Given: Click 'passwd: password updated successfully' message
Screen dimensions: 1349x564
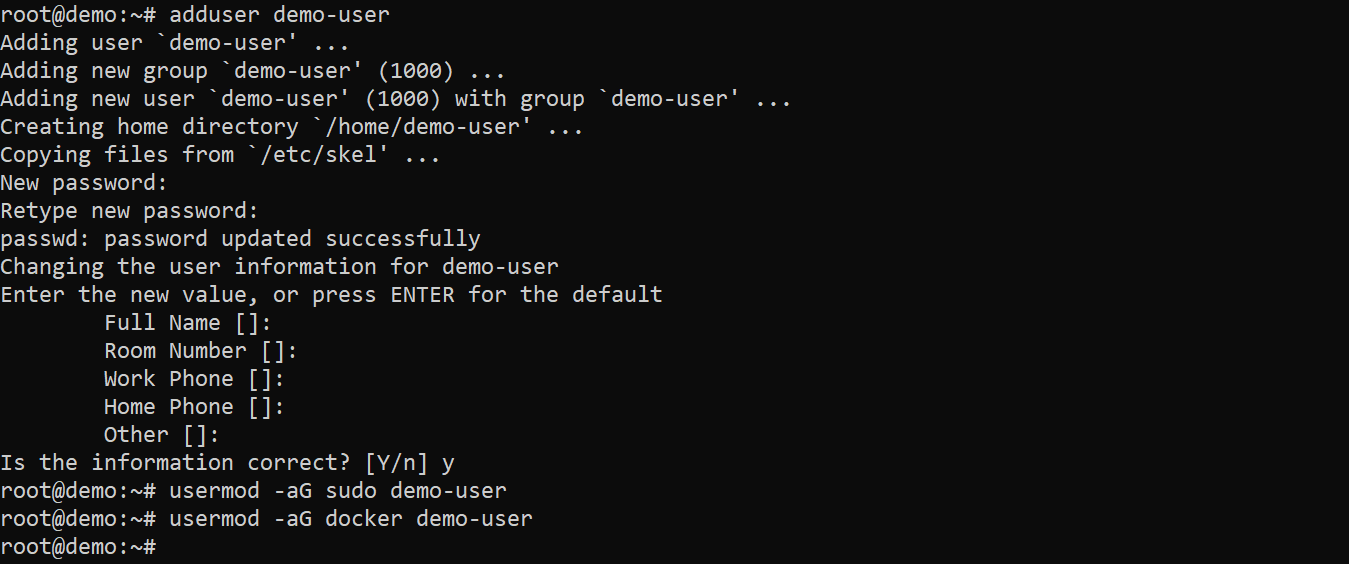Looking at the screenshot, I should pos(240,239).
